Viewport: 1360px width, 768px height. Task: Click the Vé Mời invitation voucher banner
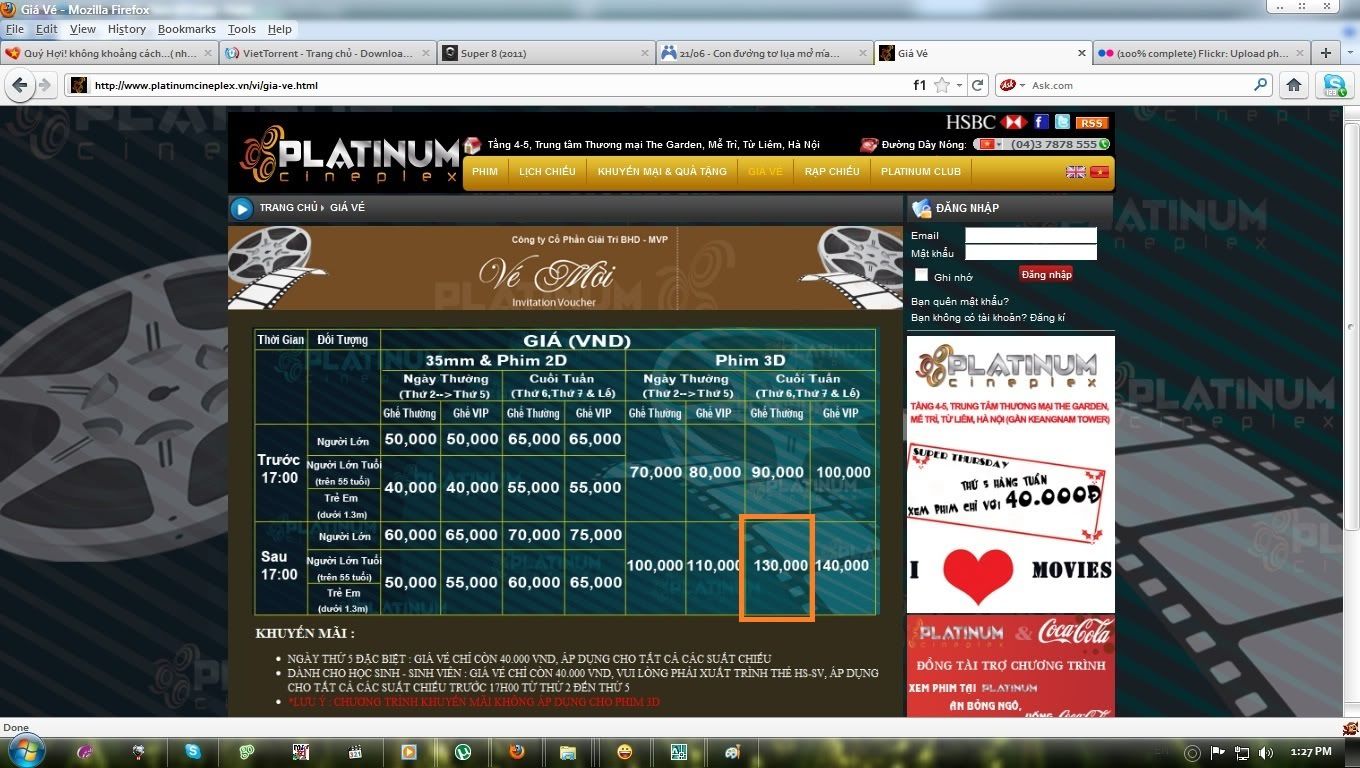[x=565, y=268]
